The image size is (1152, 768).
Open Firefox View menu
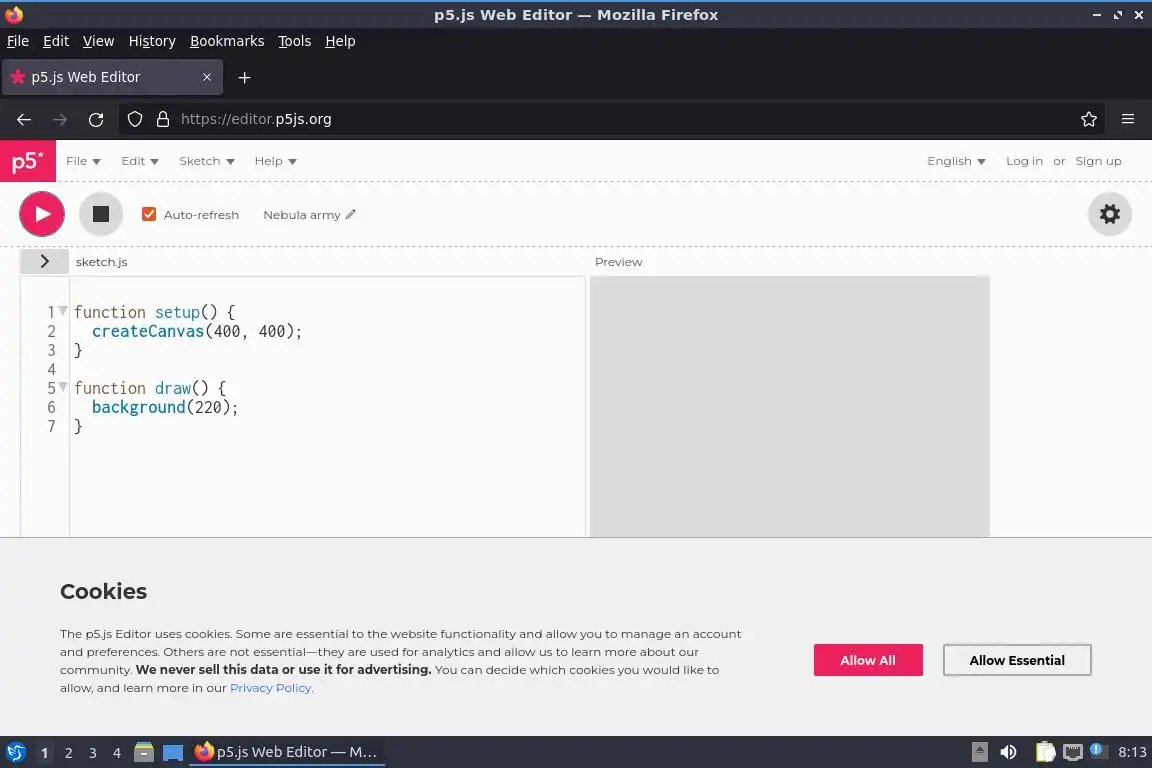(x=98, y=41)
